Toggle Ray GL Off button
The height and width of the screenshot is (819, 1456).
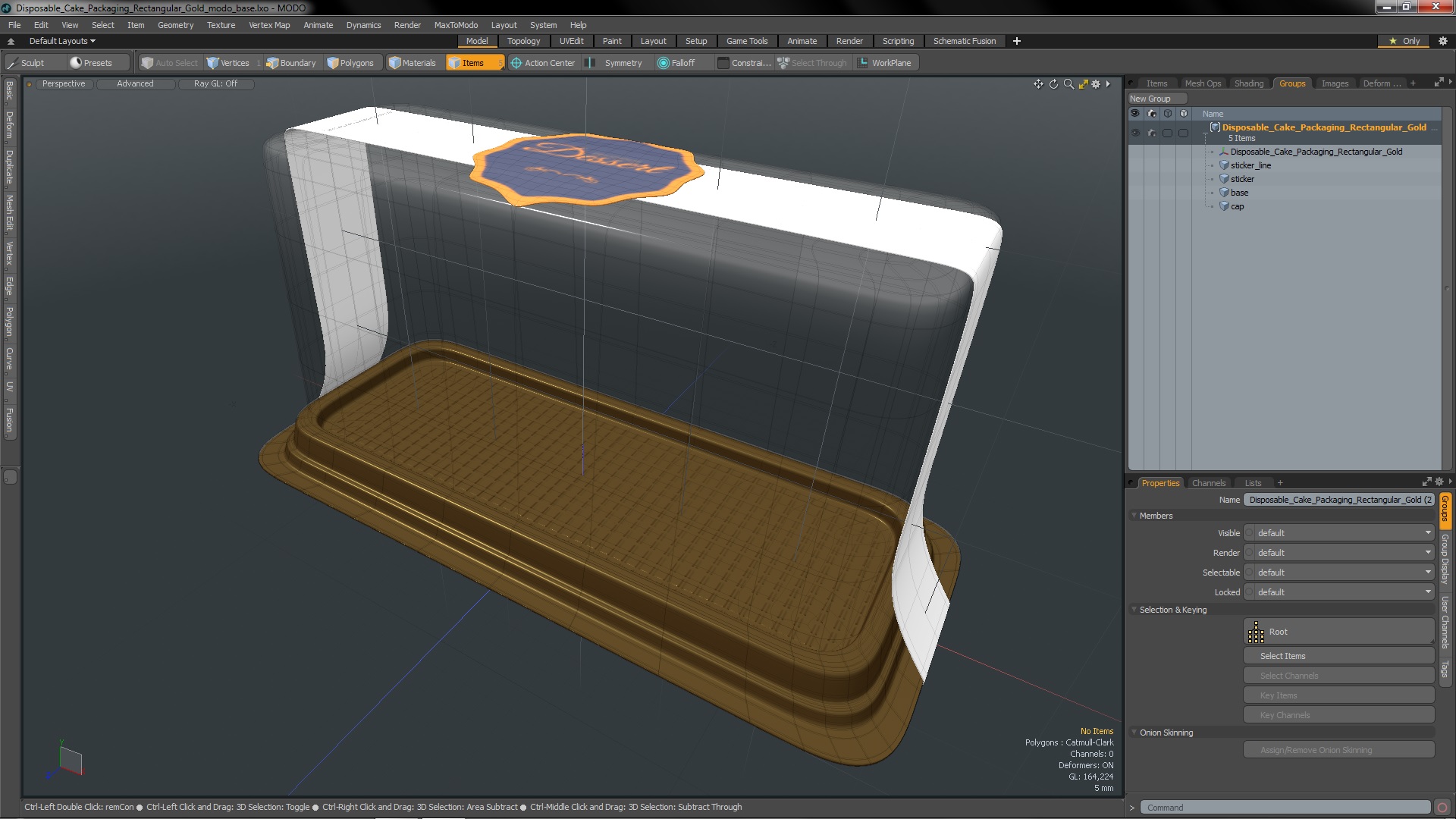215,83
